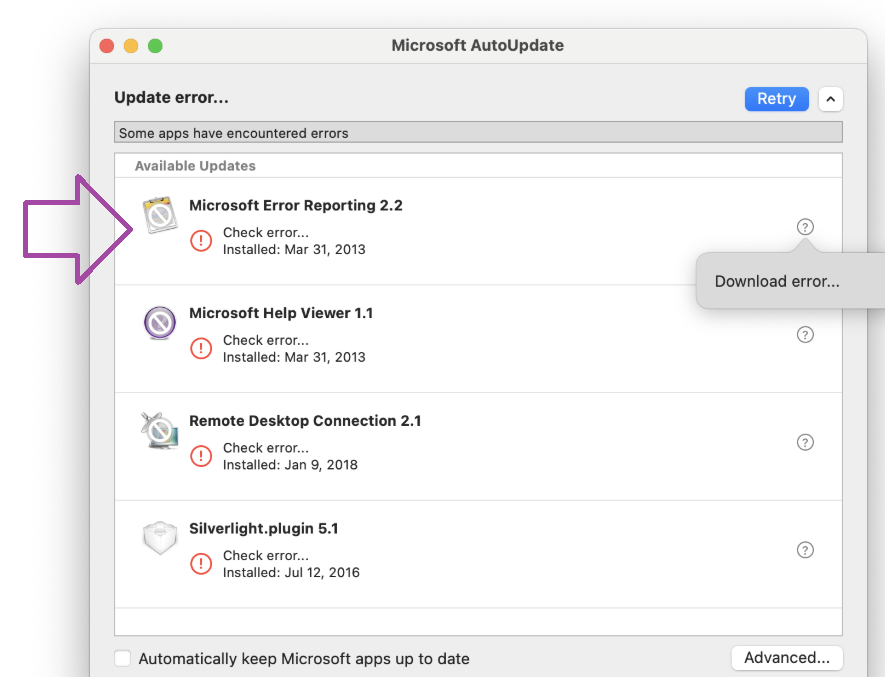This screenshot has height=677, width=885.
Task: Open help for Remote Desktop Connection 2.1
Action: pos(805,442)
